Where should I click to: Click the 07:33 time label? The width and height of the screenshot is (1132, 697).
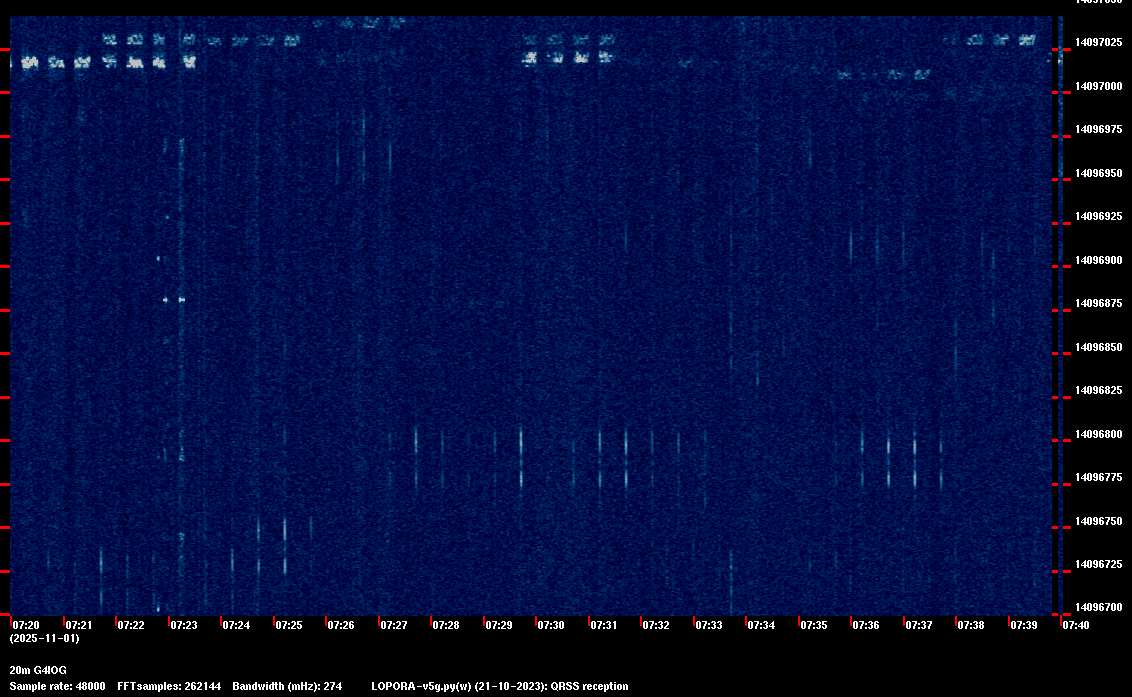click(x=708, y=625)
